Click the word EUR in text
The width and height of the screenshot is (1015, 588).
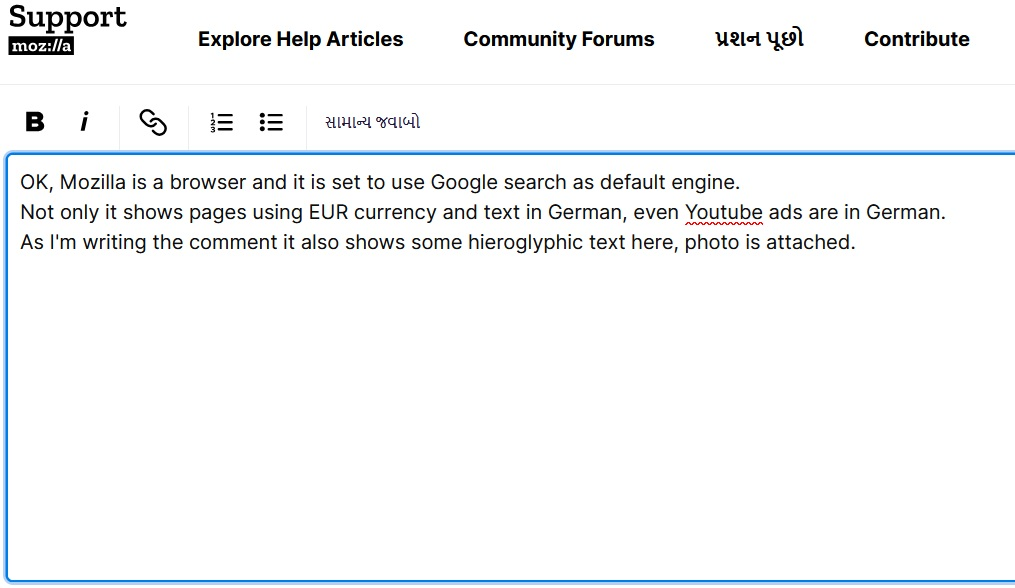[328, 212]
